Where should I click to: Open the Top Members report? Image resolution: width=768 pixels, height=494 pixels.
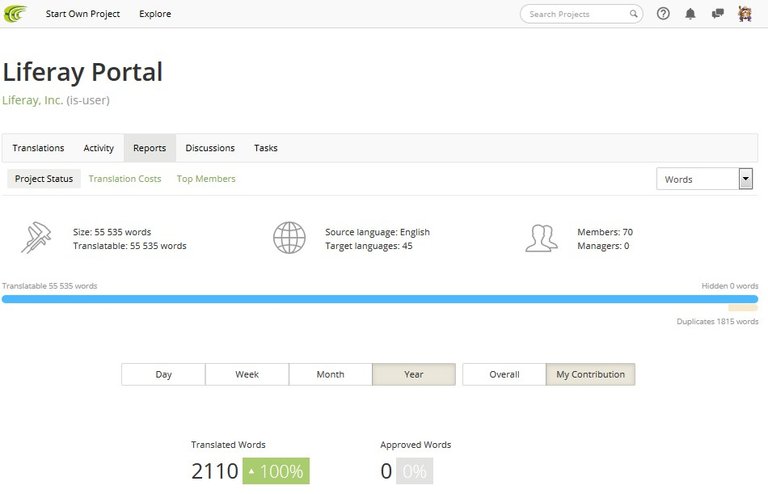[x=206, y=179]
